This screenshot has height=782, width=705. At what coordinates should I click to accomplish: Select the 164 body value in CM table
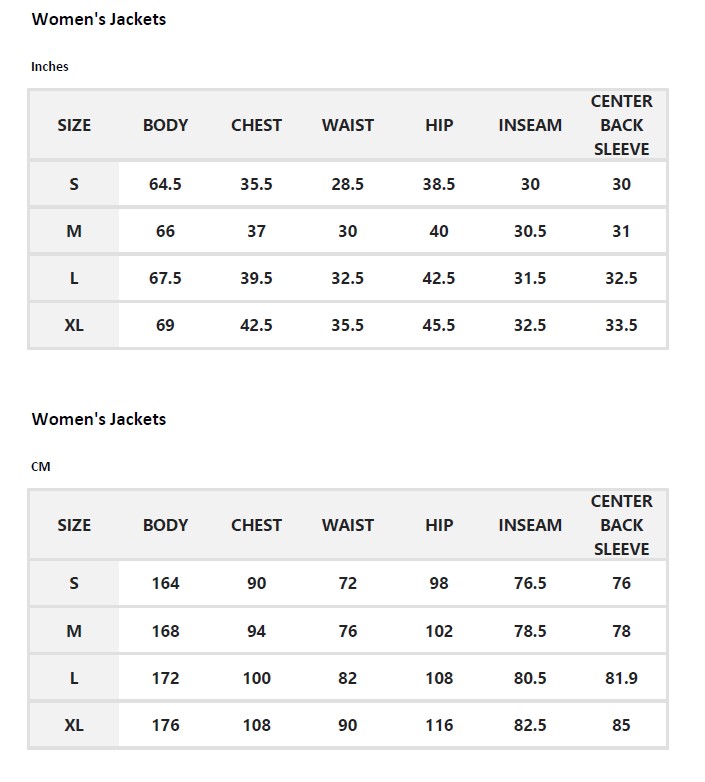click(166, 584)
